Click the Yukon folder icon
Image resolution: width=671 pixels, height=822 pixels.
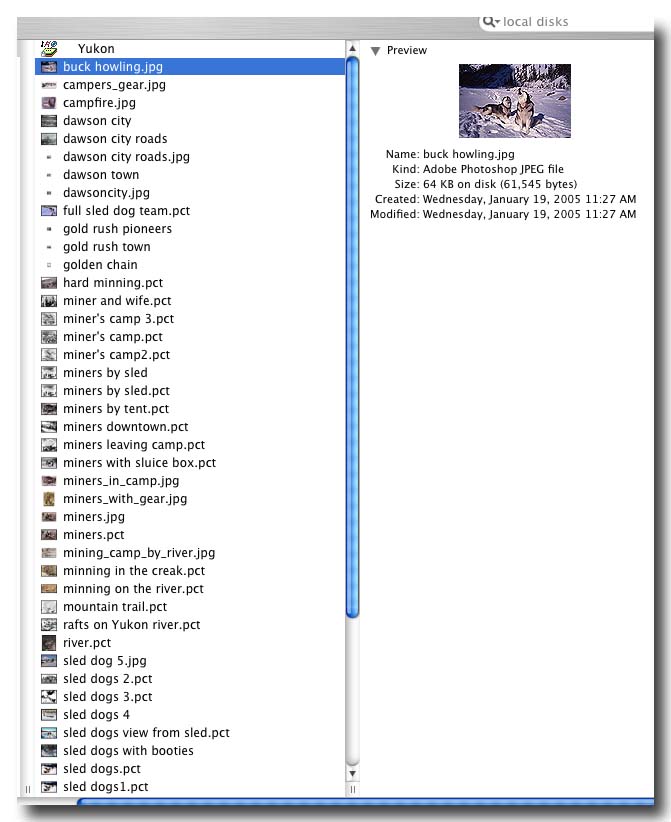49,48
